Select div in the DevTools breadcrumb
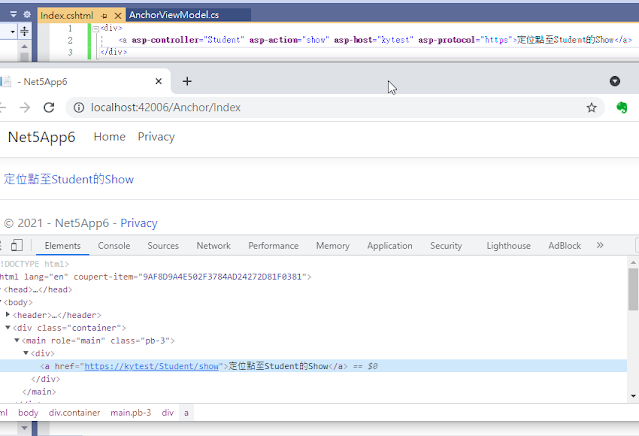This screenshot has height=436, width=639. (167, 413)
